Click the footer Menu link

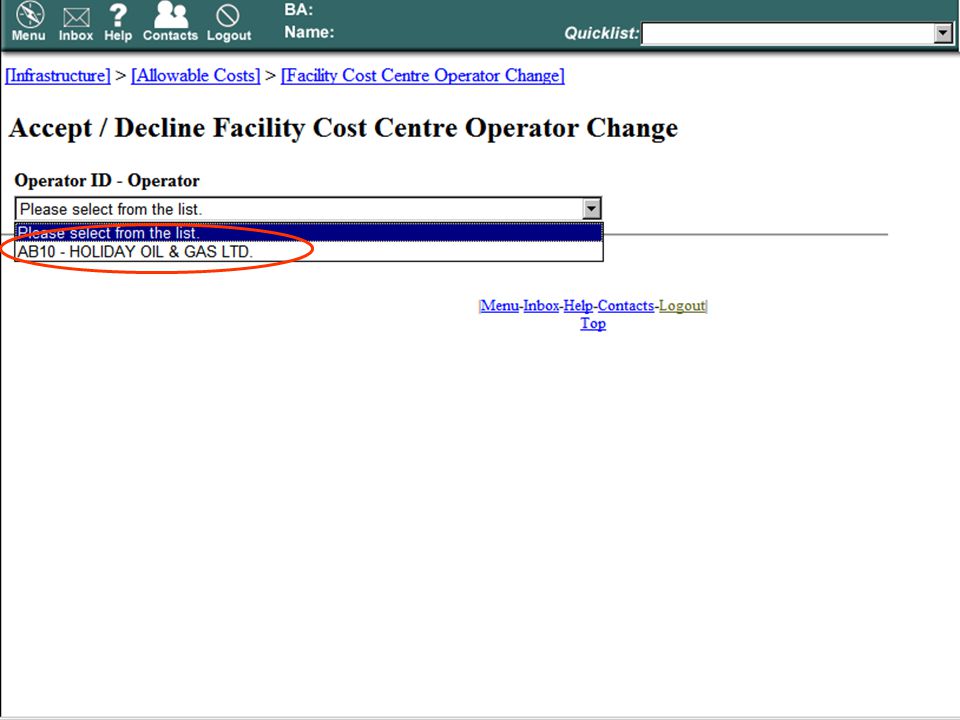[x=500, y=306]
